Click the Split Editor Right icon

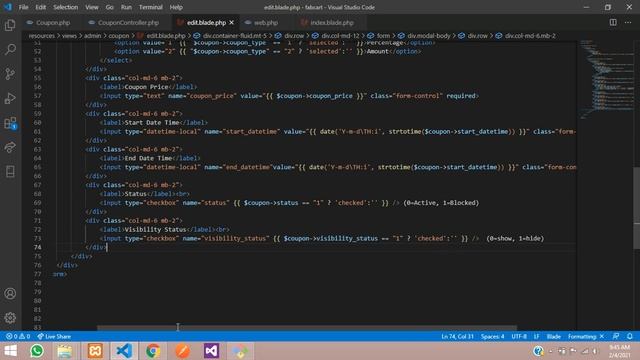[x=613, y=22]
